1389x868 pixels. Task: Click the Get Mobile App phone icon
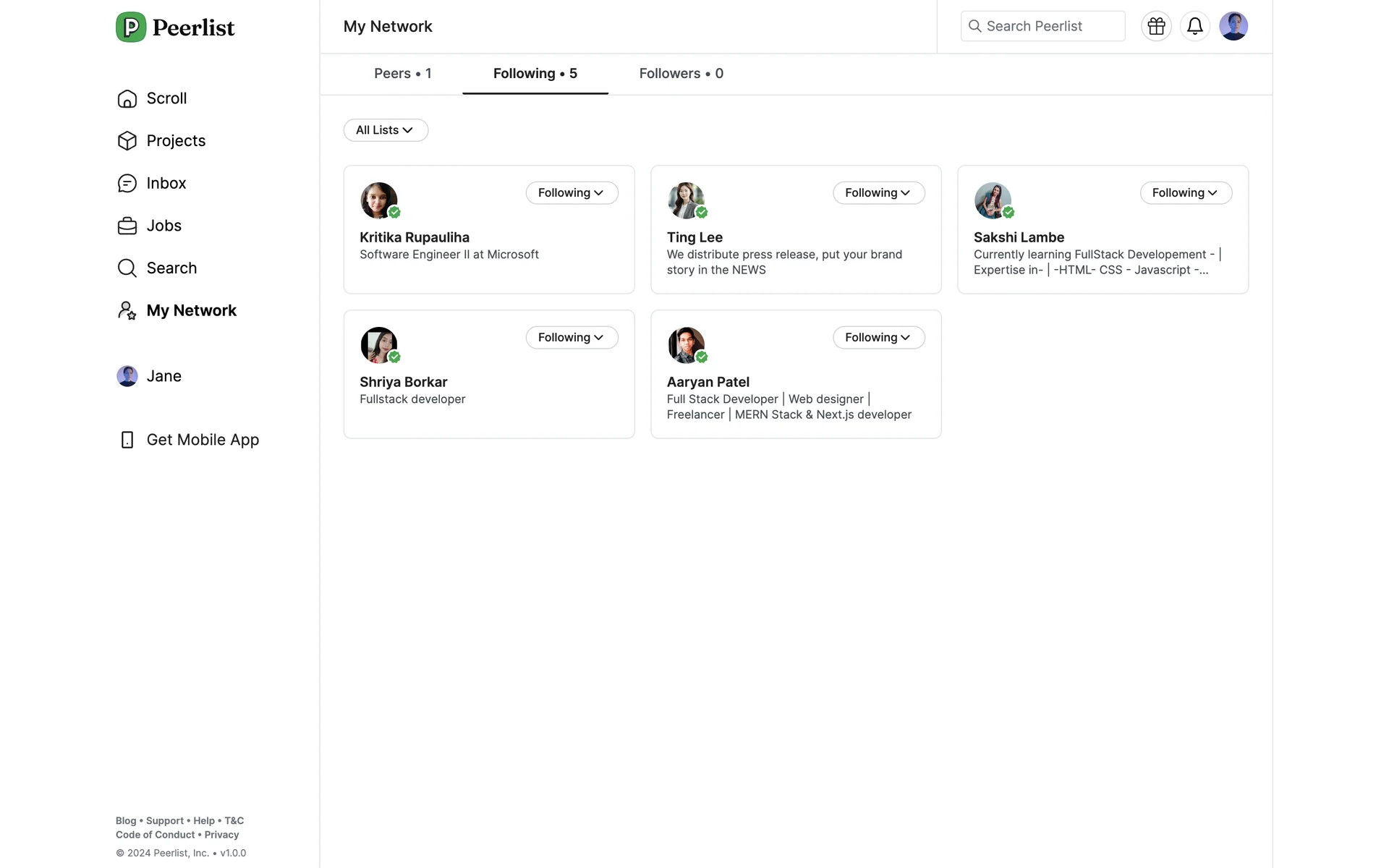click(x=127, y=440)
